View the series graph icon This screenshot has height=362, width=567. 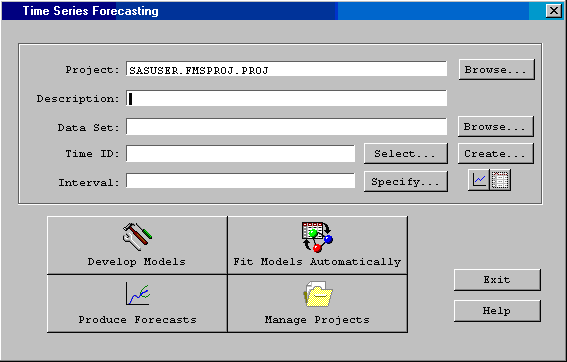479,180
